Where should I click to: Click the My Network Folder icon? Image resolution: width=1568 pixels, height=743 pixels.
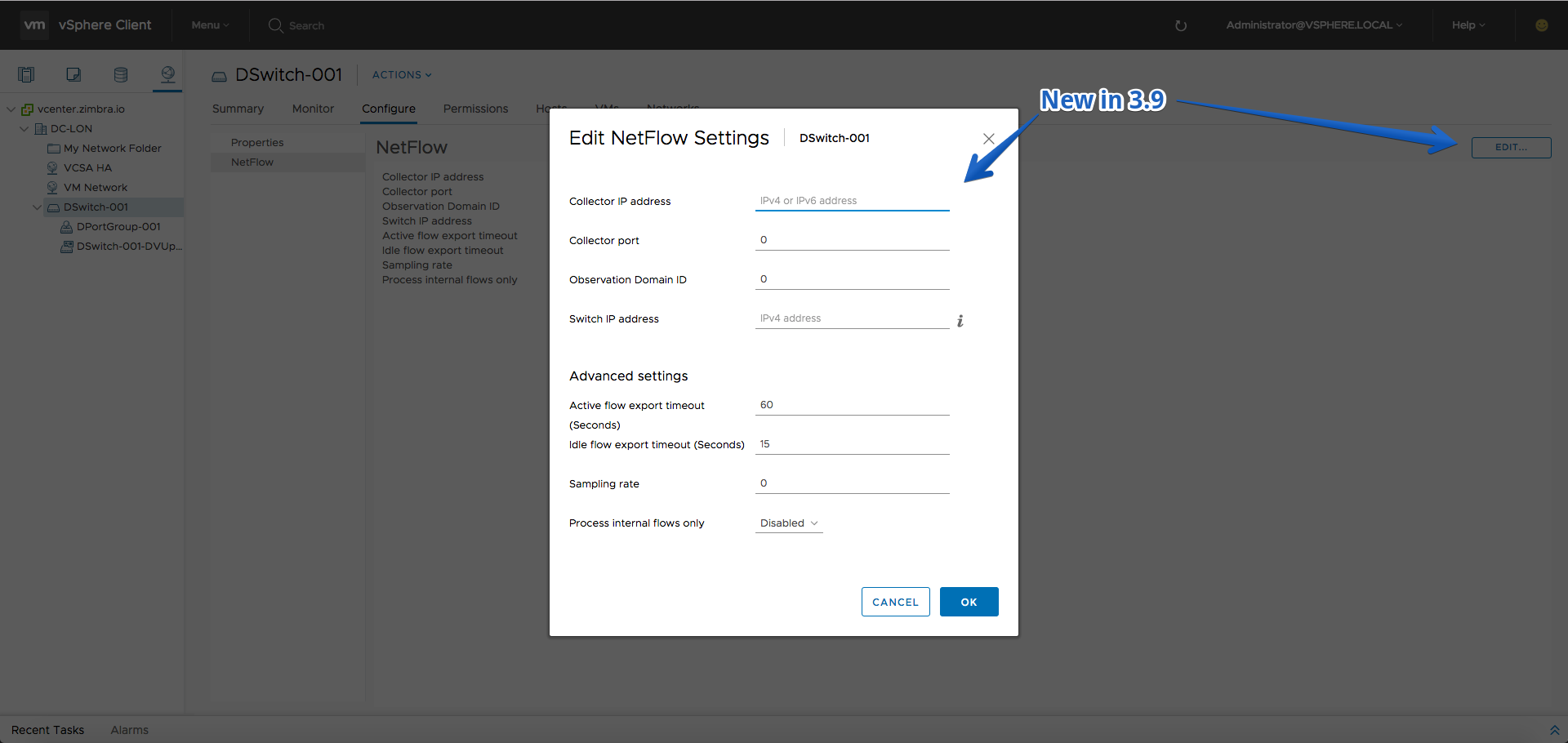point(54,149)
